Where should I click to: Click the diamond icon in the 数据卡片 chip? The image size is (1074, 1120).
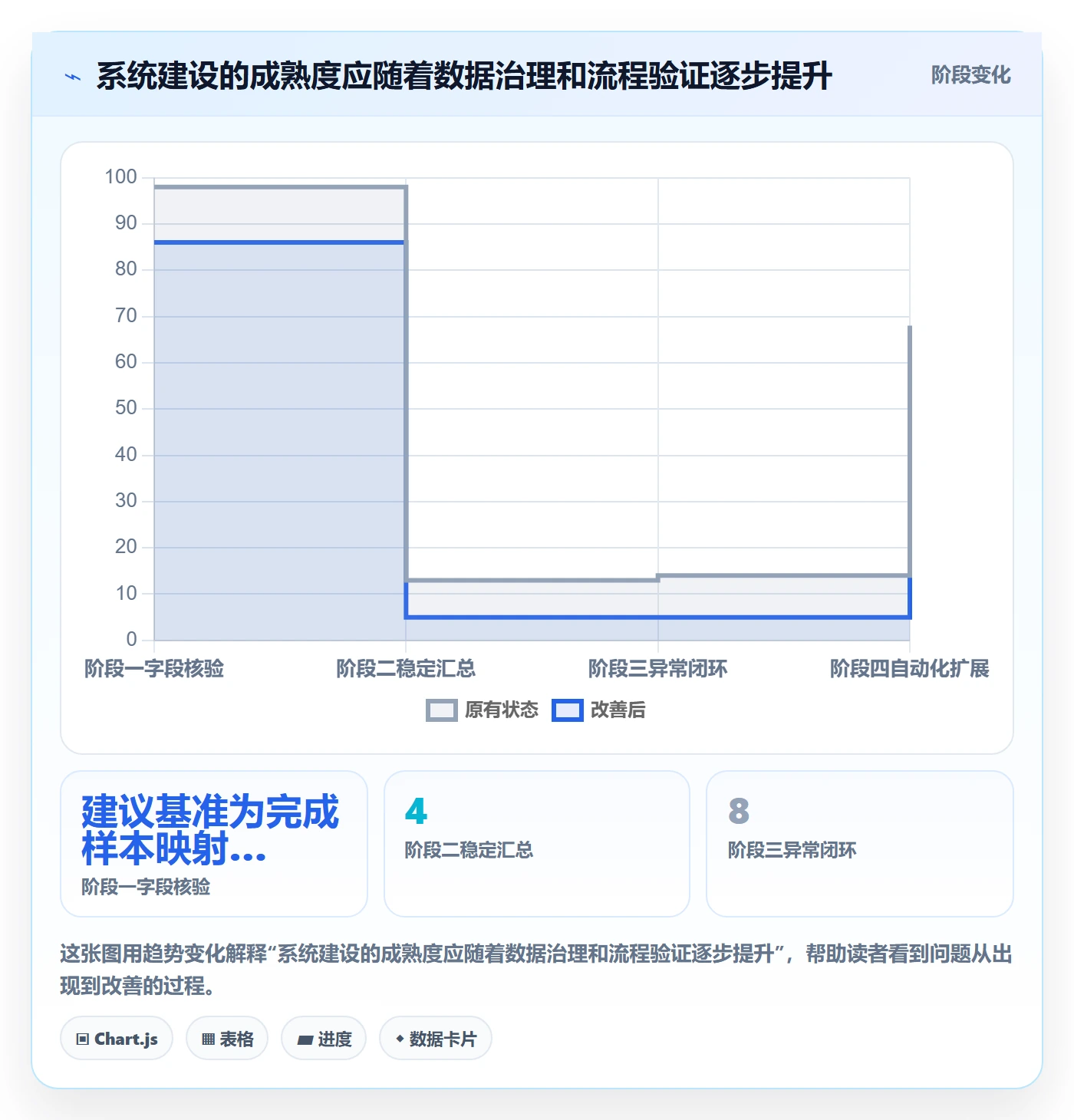point(400,1039)
